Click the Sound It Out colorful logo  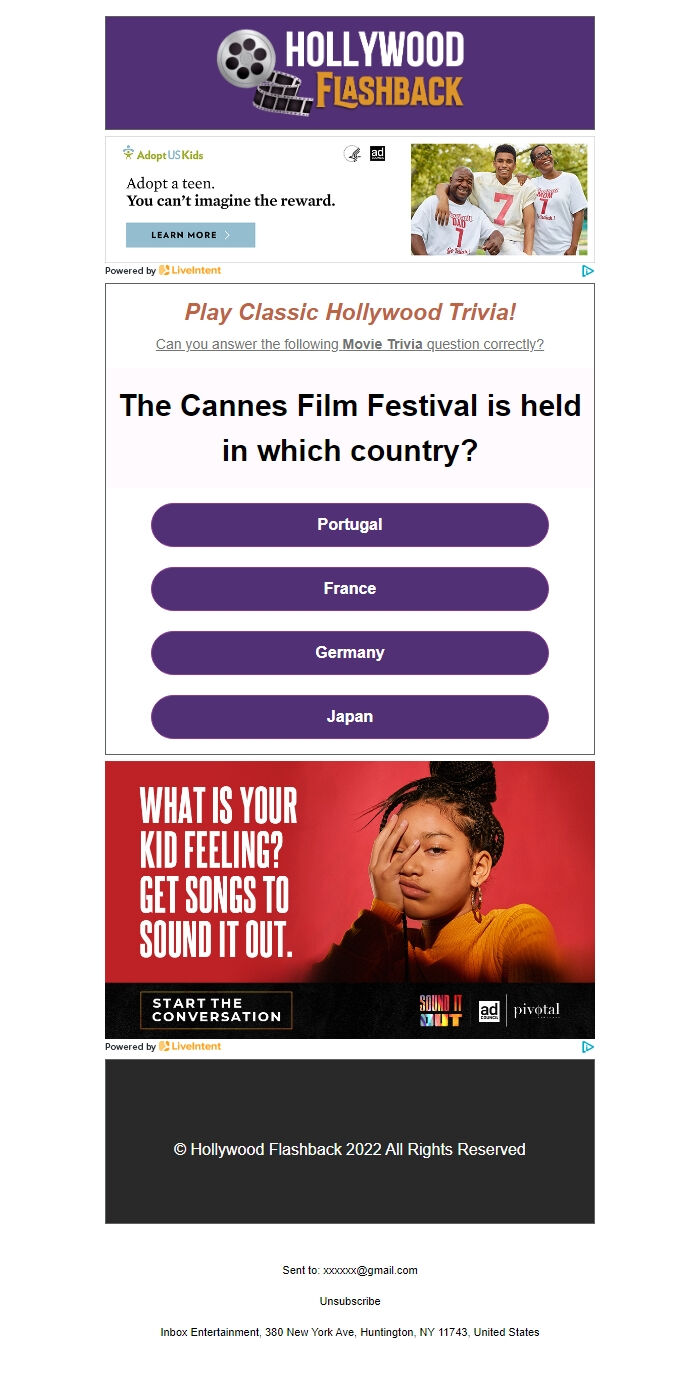(x=441, y=1011)
